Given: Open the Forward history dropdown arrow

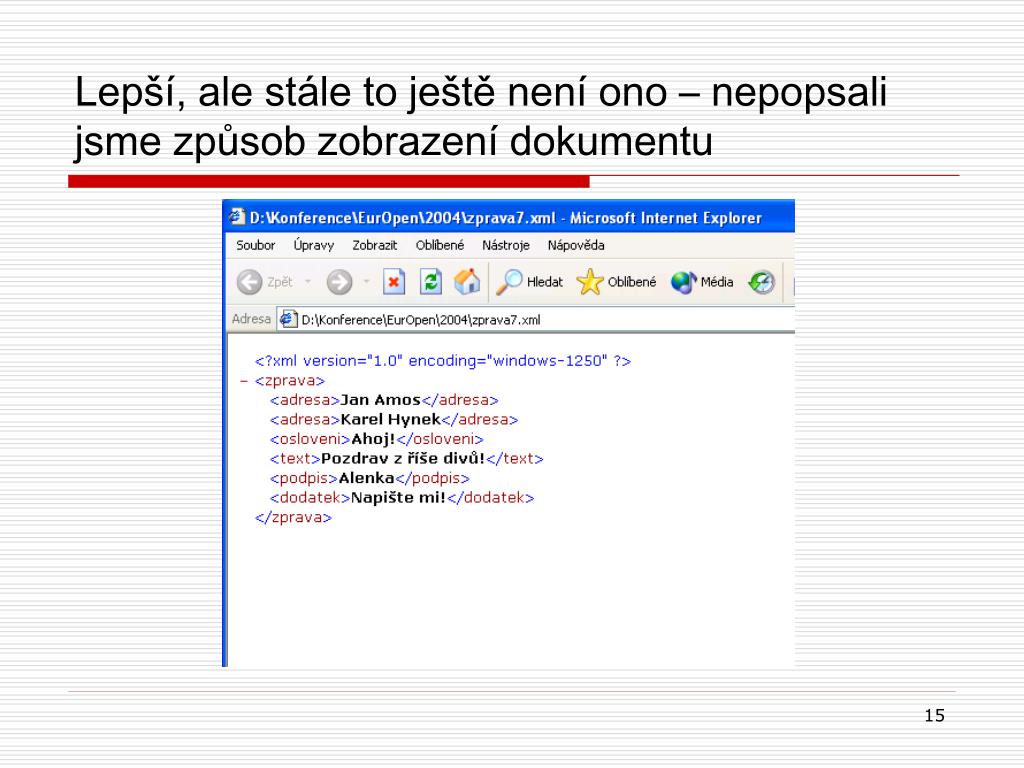Looking at the screenshot, I should coord(366,282).
